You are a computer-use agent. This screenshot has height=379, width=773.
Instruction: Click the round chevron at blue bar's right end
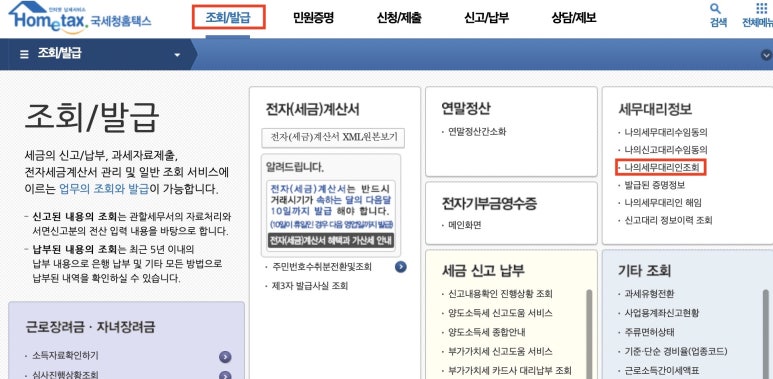click(766, 55)
